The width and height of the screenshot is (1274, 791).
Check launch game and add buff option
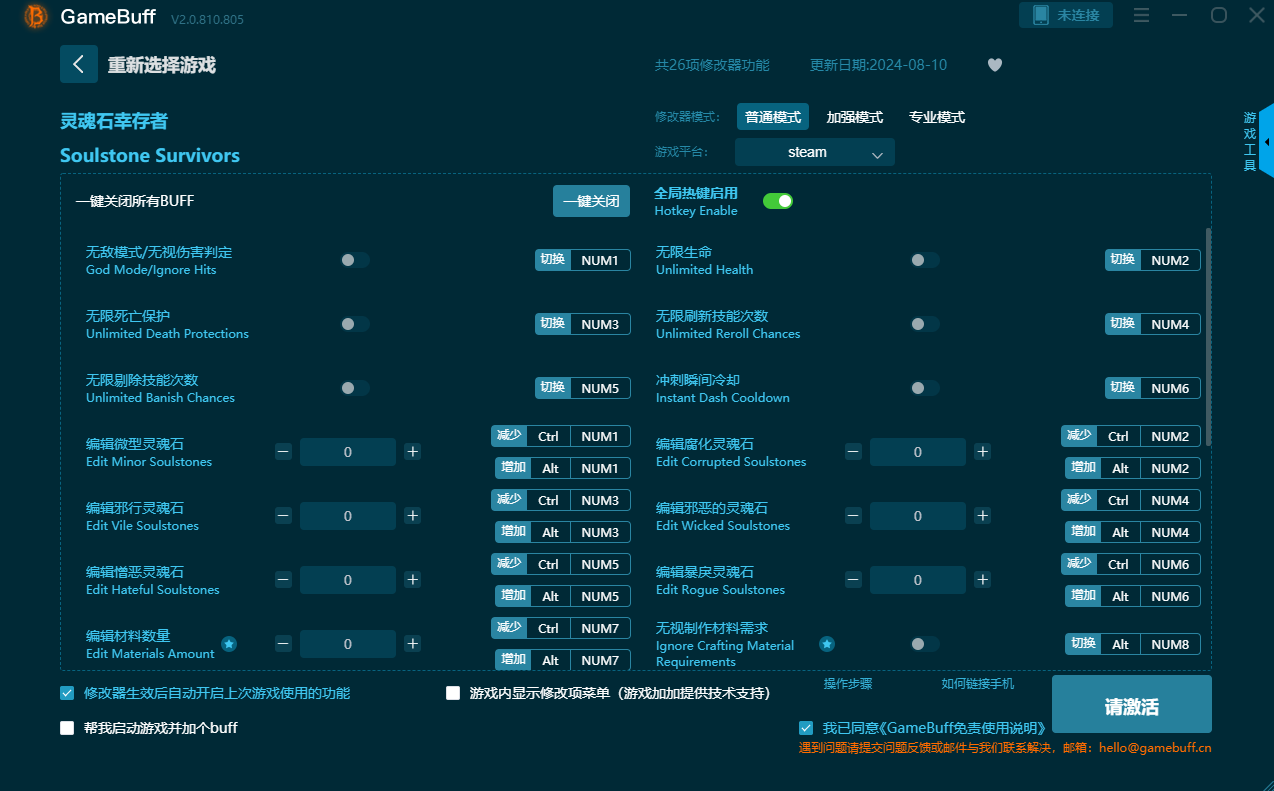pos(67,728)
